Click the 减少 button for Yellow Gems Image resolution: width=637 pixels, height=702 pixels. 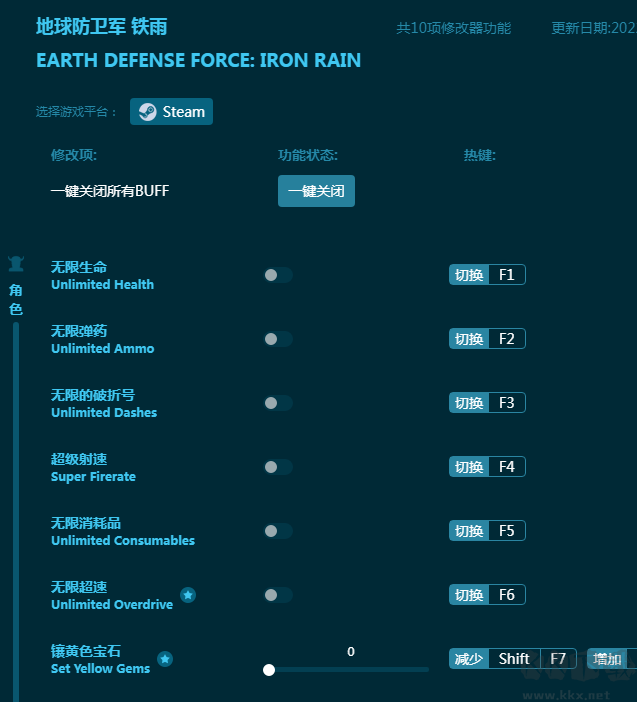469,659
